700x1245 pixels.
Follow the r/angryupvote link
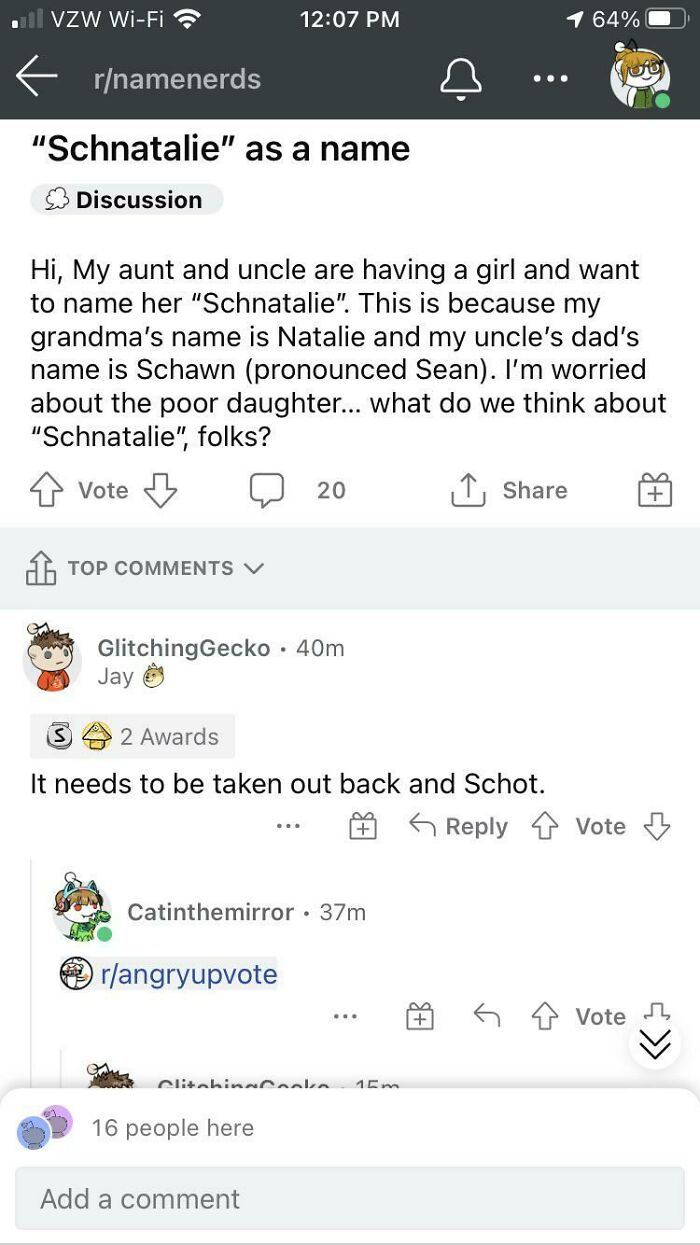tap(188, 973)
